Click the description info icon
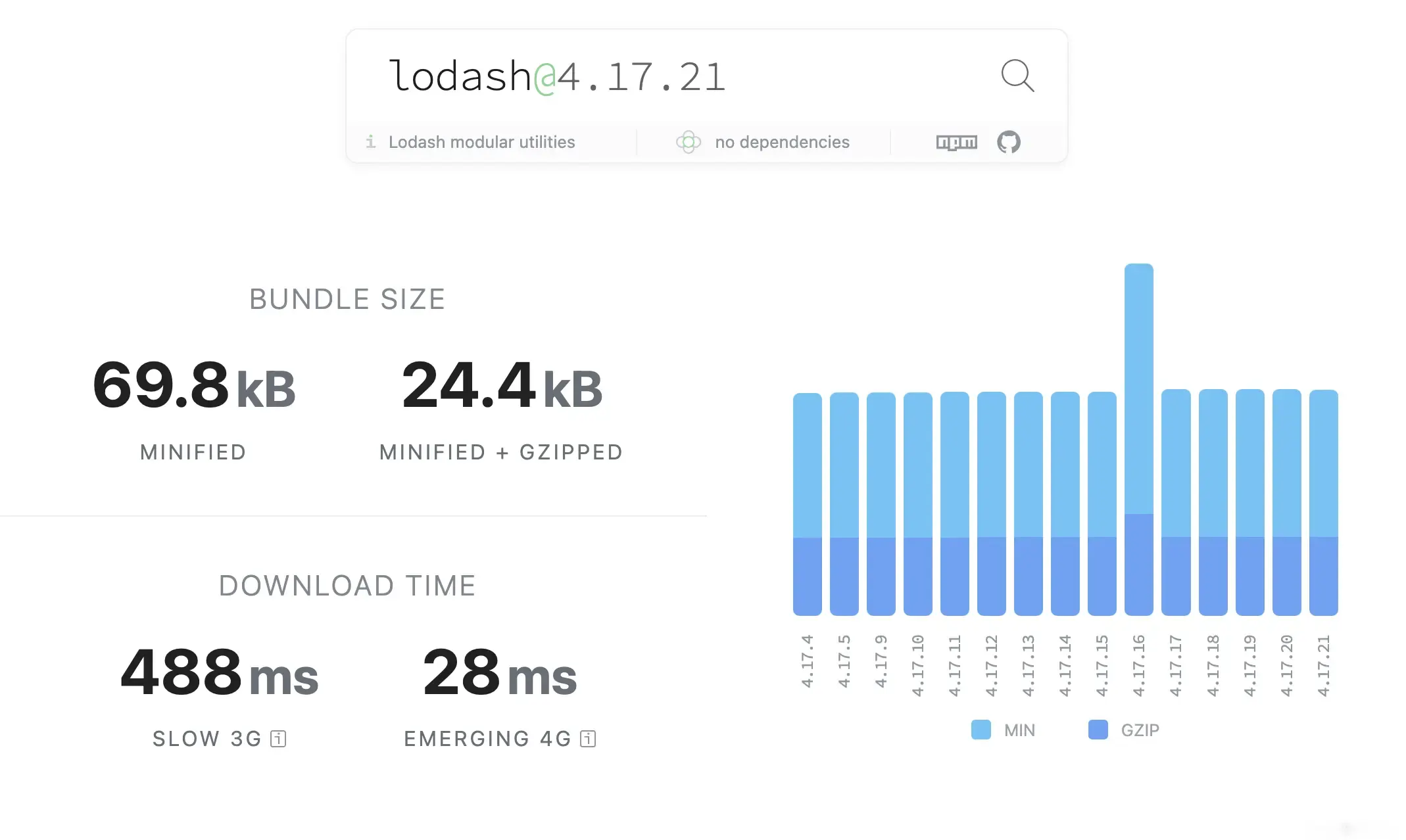This screenshot has height=840, width=1406. coord(371,141)
